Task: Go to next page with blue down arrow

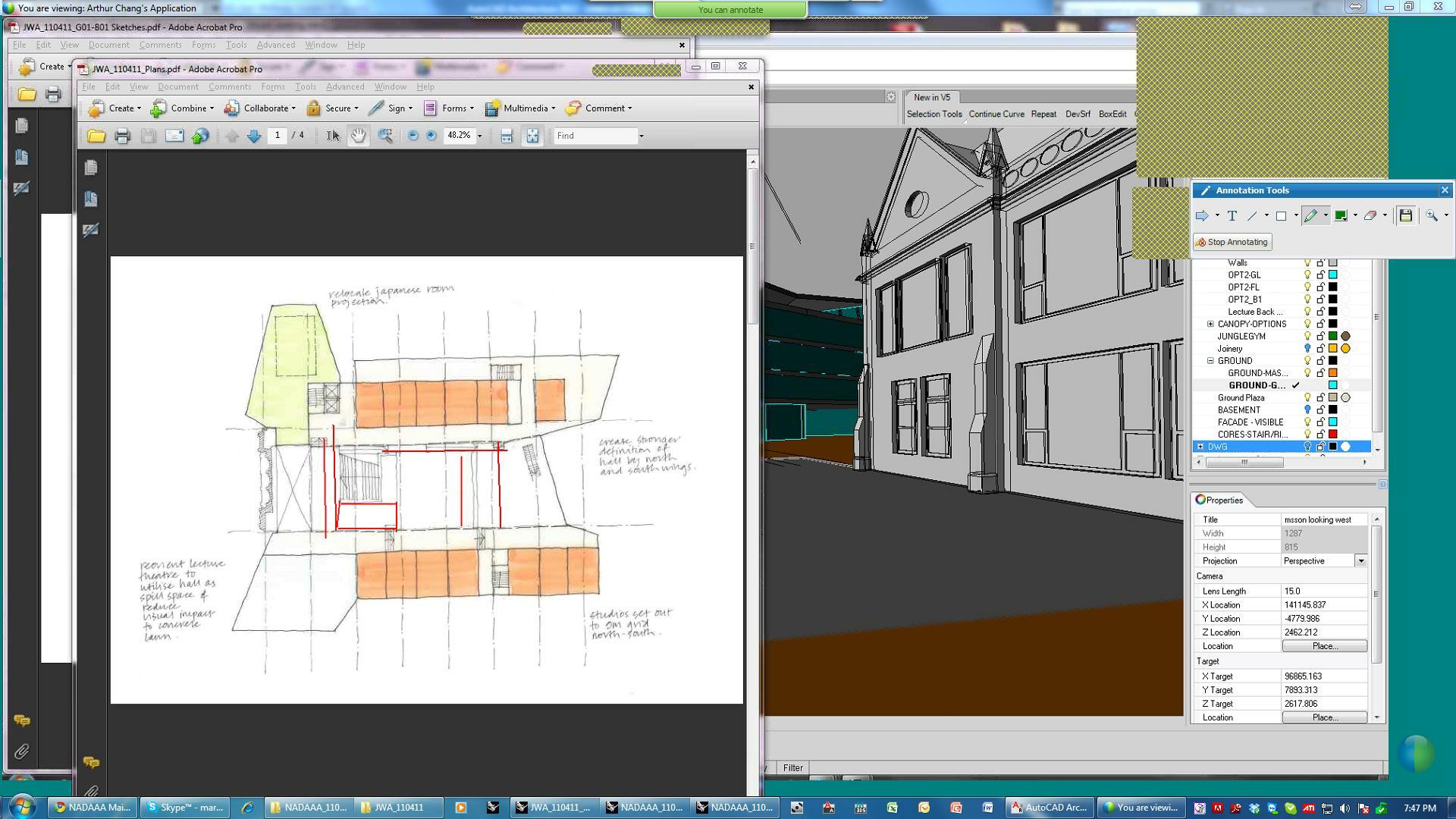Action: point(254,136)
